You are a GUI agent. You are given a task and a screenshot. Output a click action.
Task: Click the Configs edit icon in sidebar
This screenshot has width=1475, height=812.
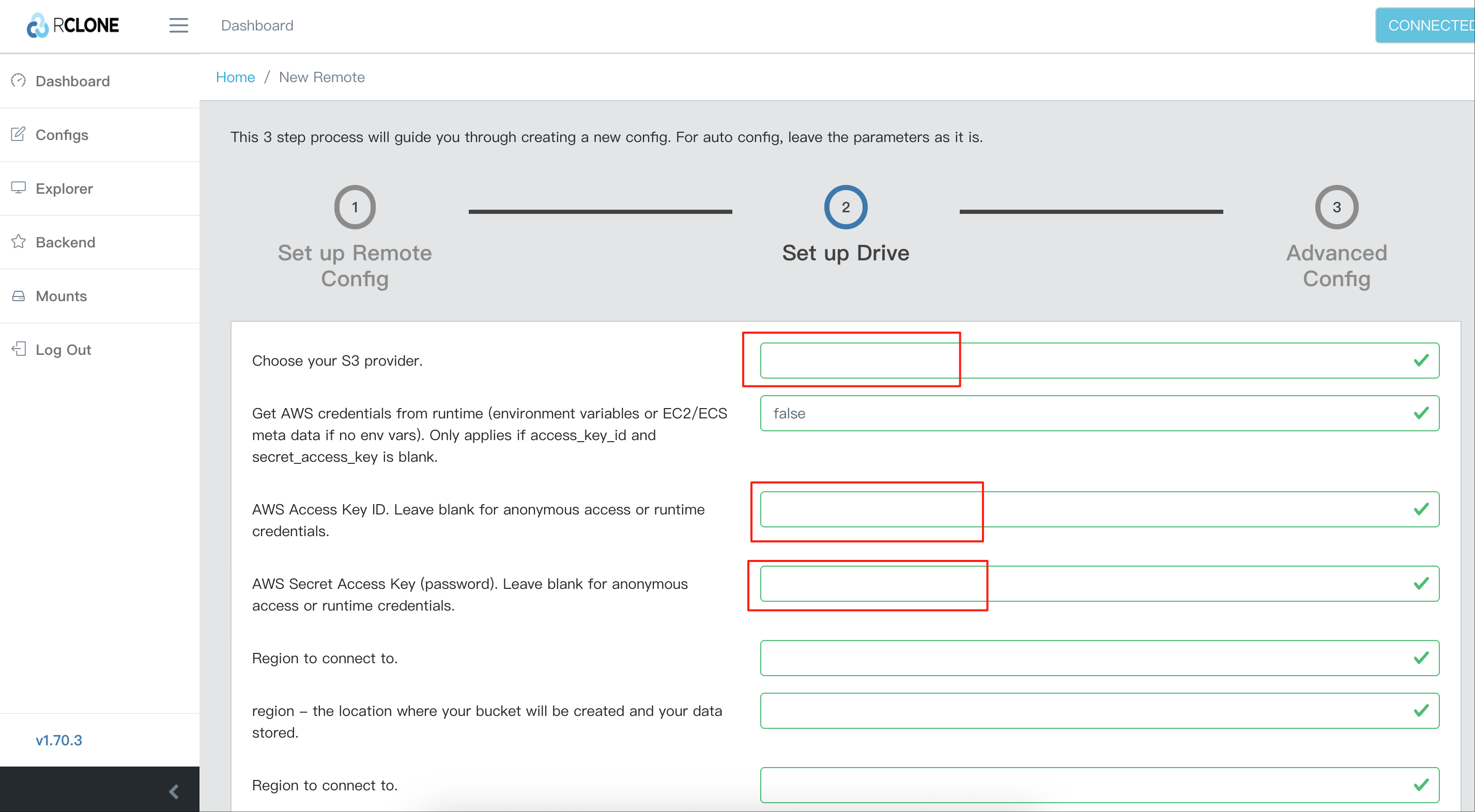[18, 134]
